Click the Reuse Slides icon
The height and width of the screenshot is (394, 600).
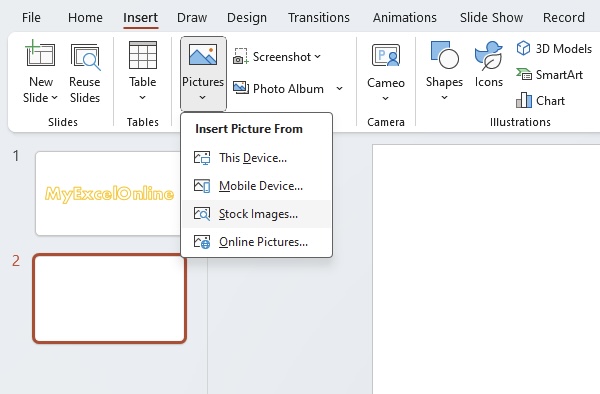(85, 57)
